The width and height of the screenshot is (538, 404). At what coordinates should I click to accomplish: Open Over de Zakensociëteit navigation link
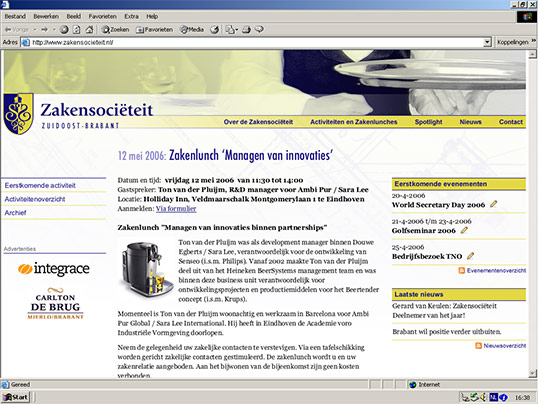[x=258, y=122]
